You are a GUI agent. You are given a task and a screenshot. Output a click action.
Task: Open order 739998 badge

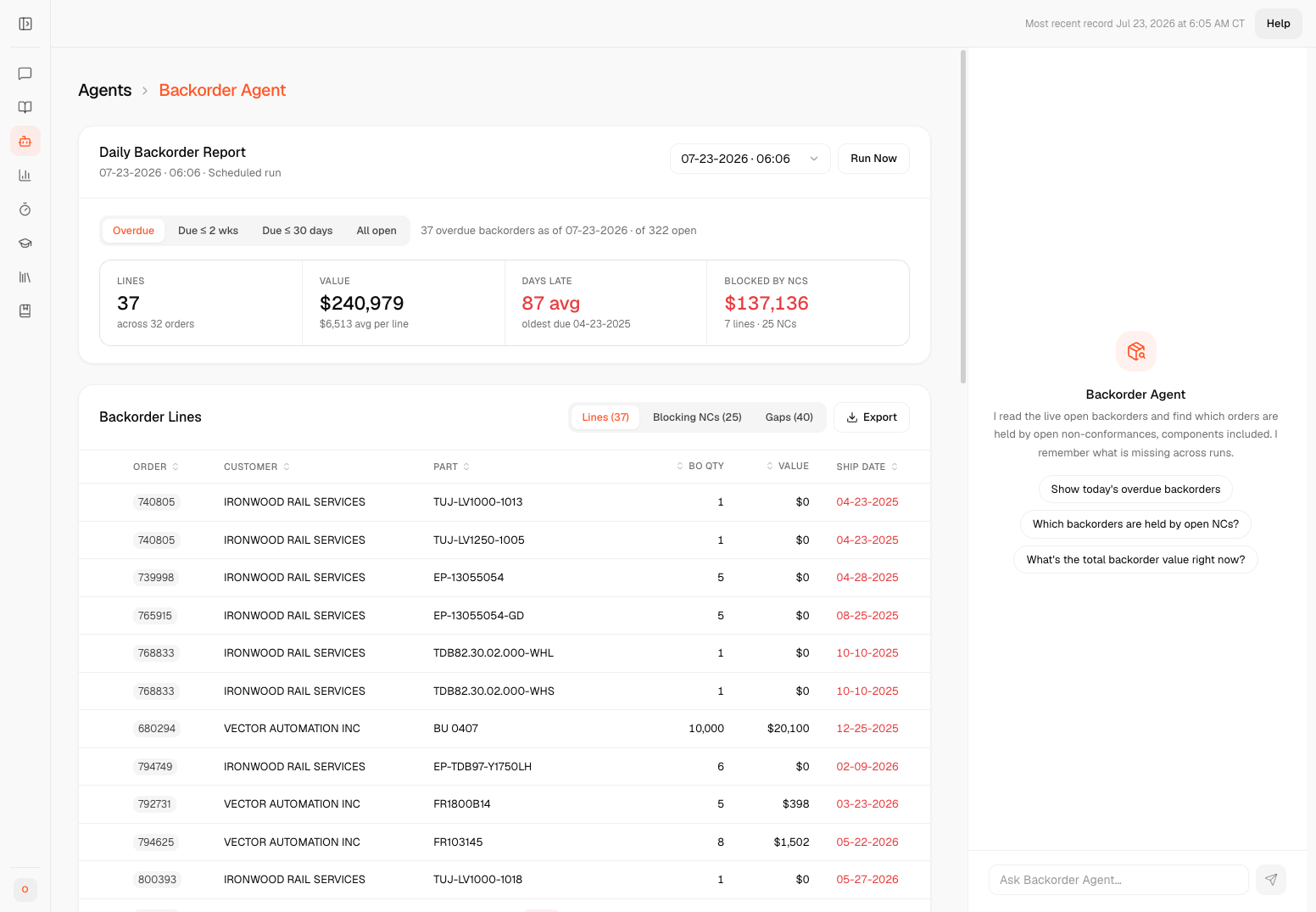pyautogui.click(x=156, y=578)
